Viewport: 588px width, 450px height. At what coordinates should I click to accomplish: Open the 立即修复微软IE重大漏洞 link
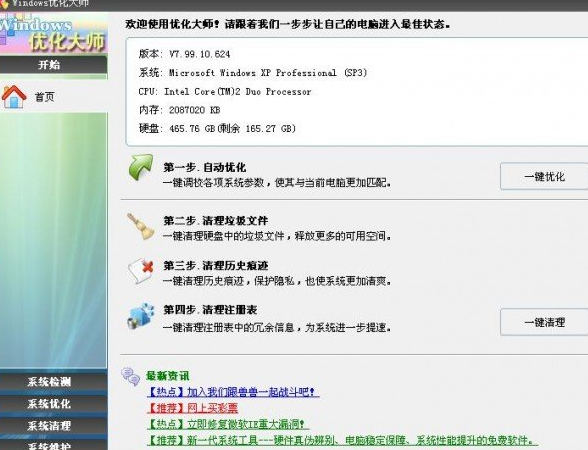[228, 424]
